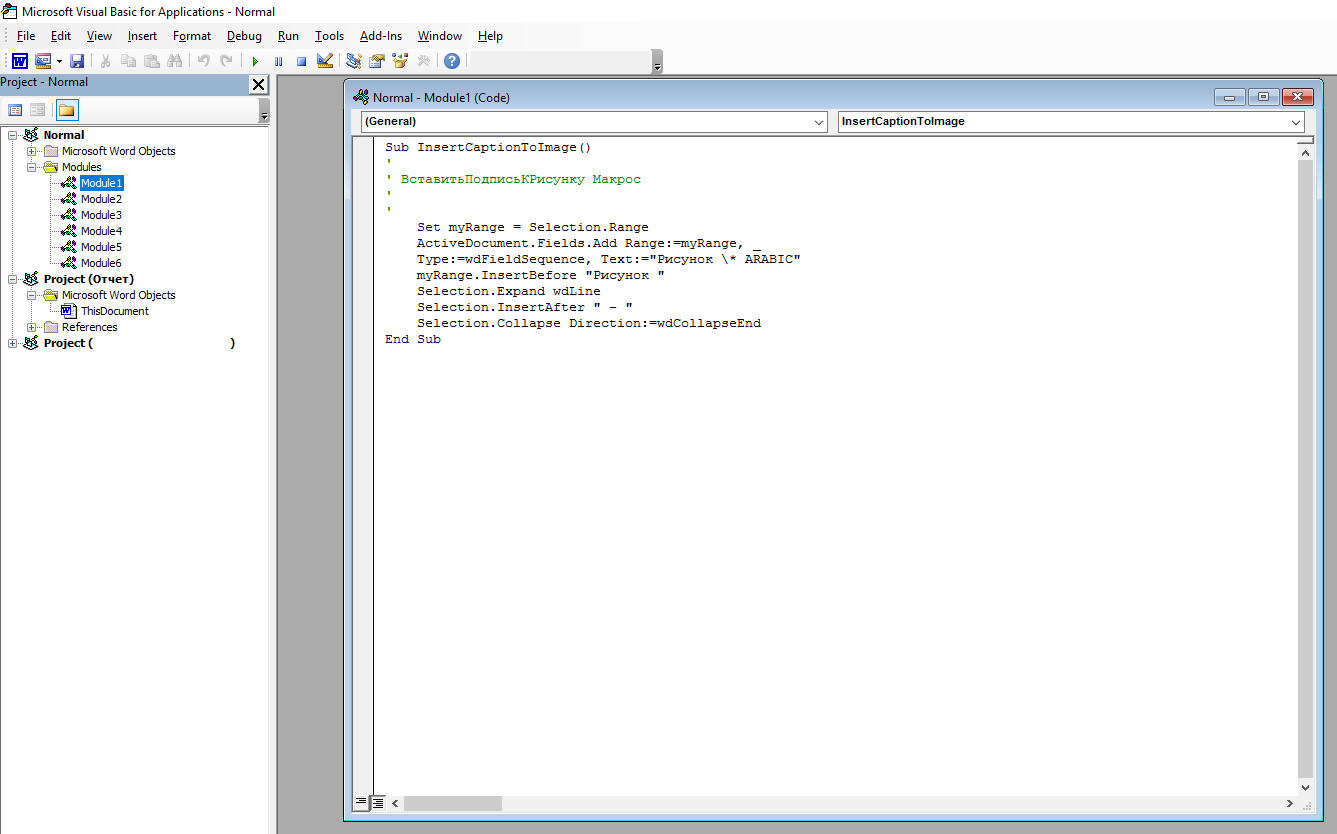
Task: Select ThisDocument in project tree
Action: point(115,311)
